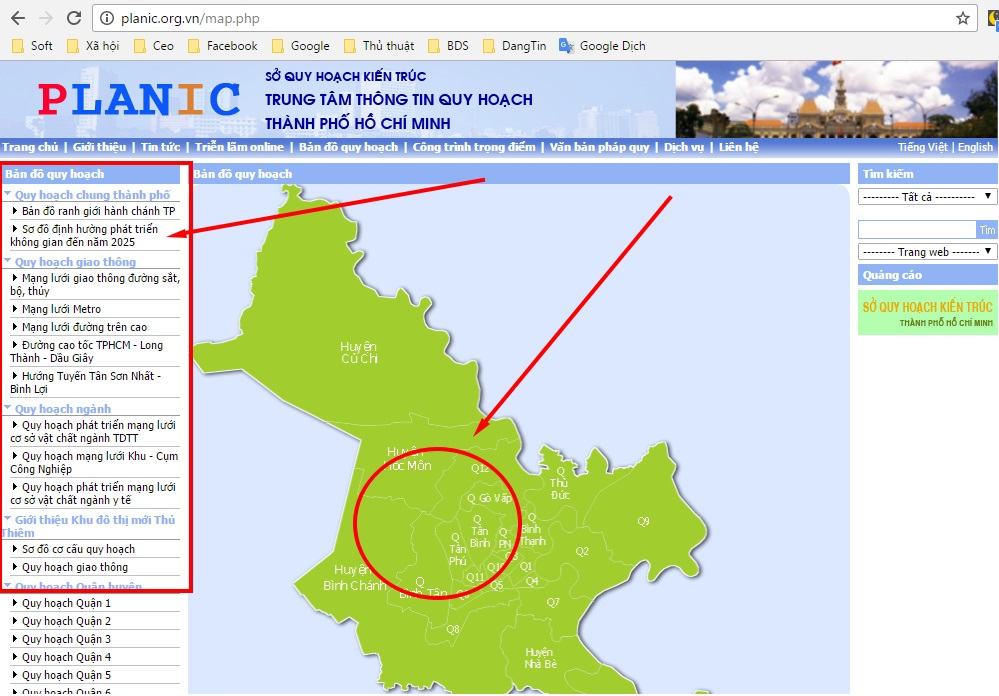Go to 'Giới thiệu' in navigation bar
999x696 pixels.
pyautogui.click(x=99, y=147)
